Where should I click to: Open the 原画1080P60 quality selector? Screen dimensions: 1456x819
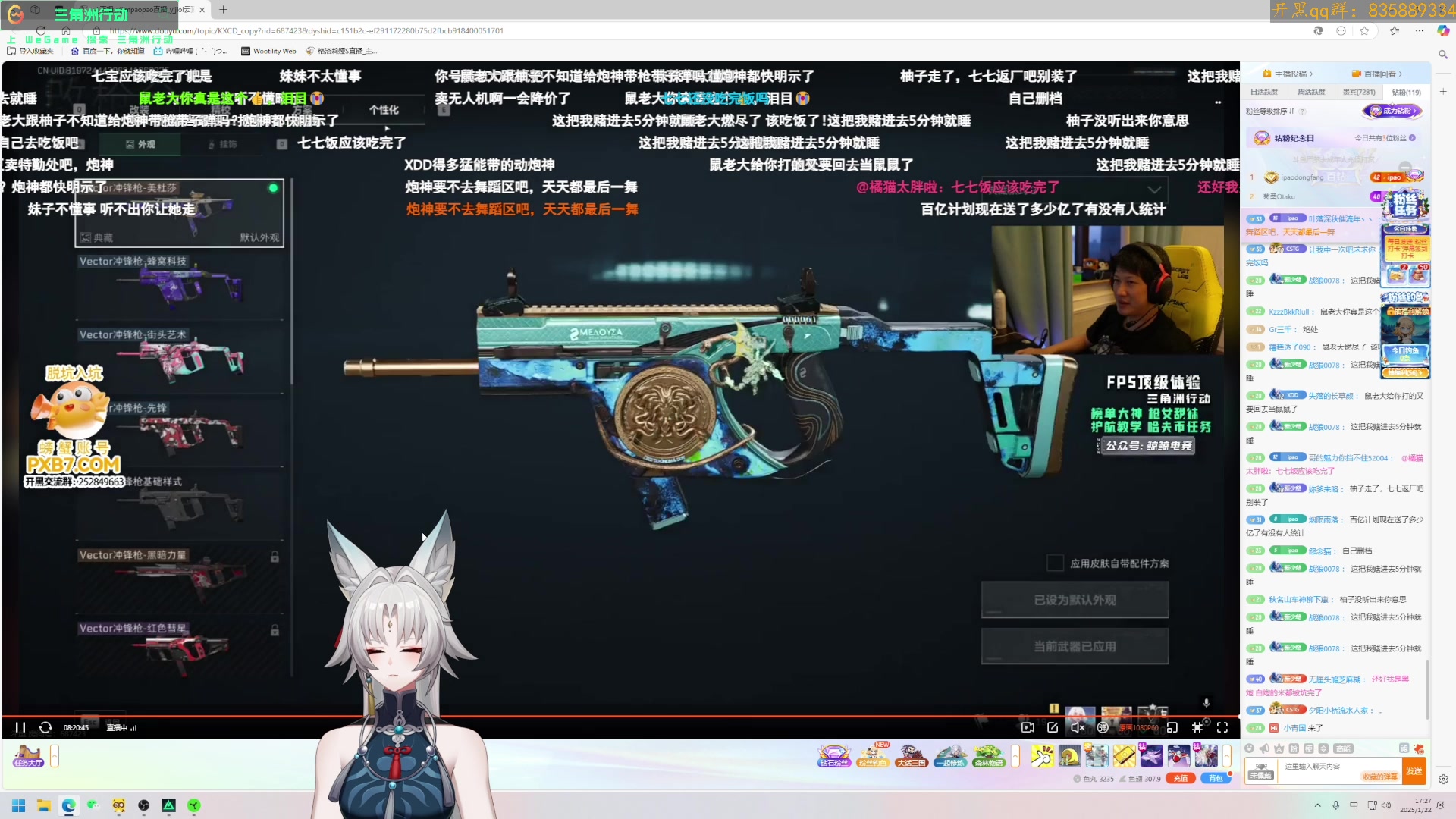[x=1140, y=728]
